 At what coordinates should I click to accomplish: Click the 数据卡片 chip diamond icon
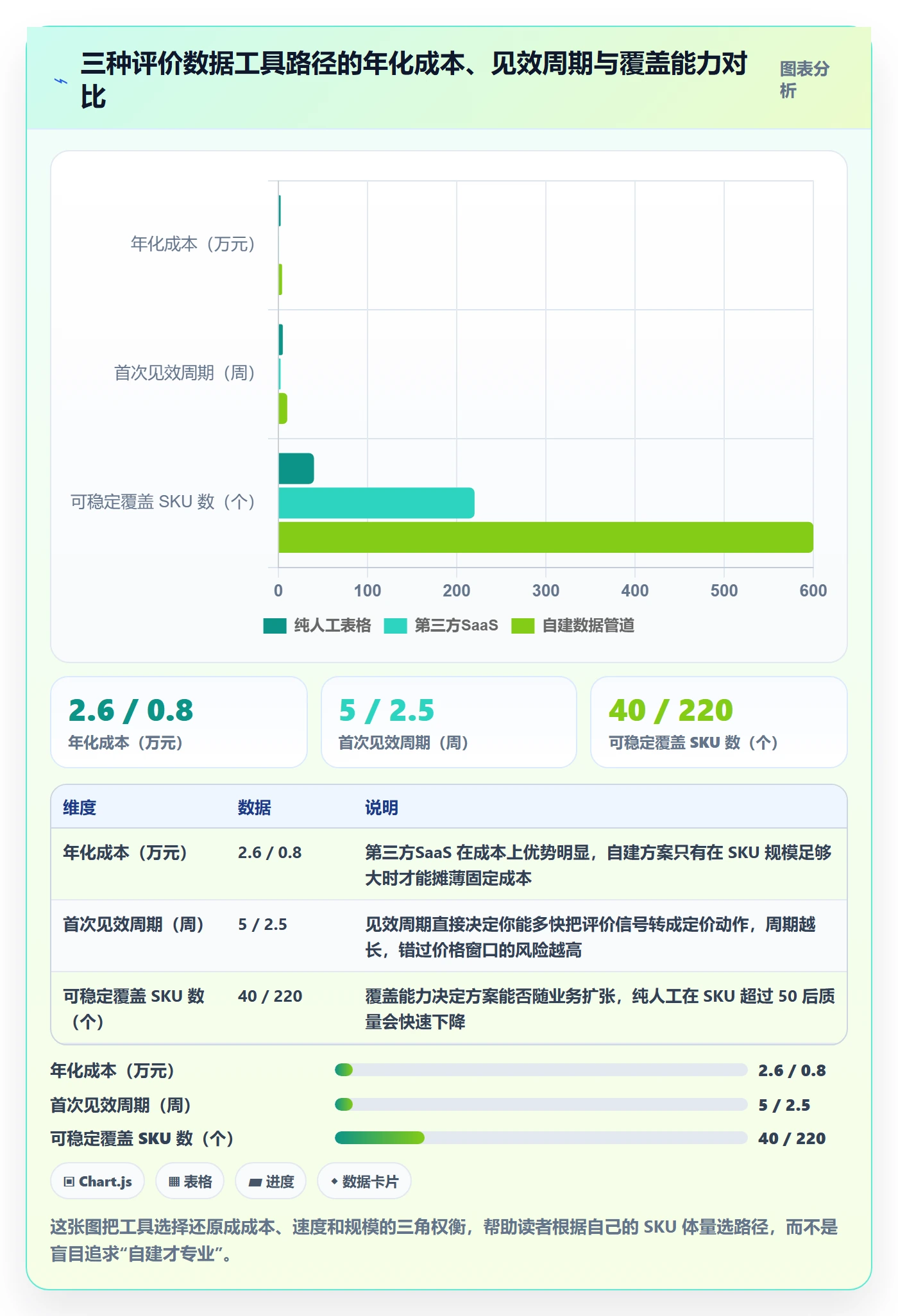(334, 1181)
